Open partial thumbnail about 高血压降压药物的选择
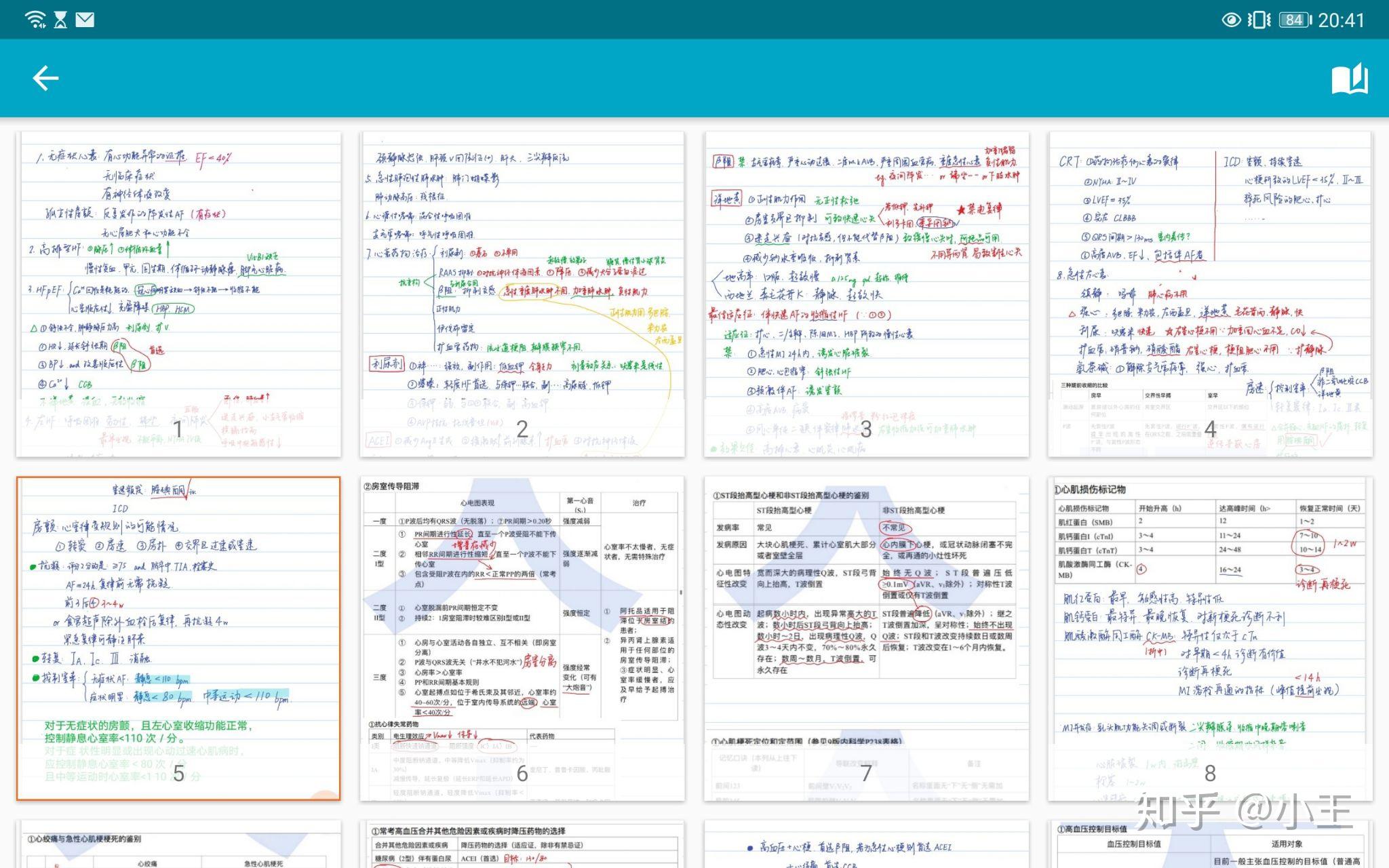This screenshot has width=1389, height=868. (522, 844)
